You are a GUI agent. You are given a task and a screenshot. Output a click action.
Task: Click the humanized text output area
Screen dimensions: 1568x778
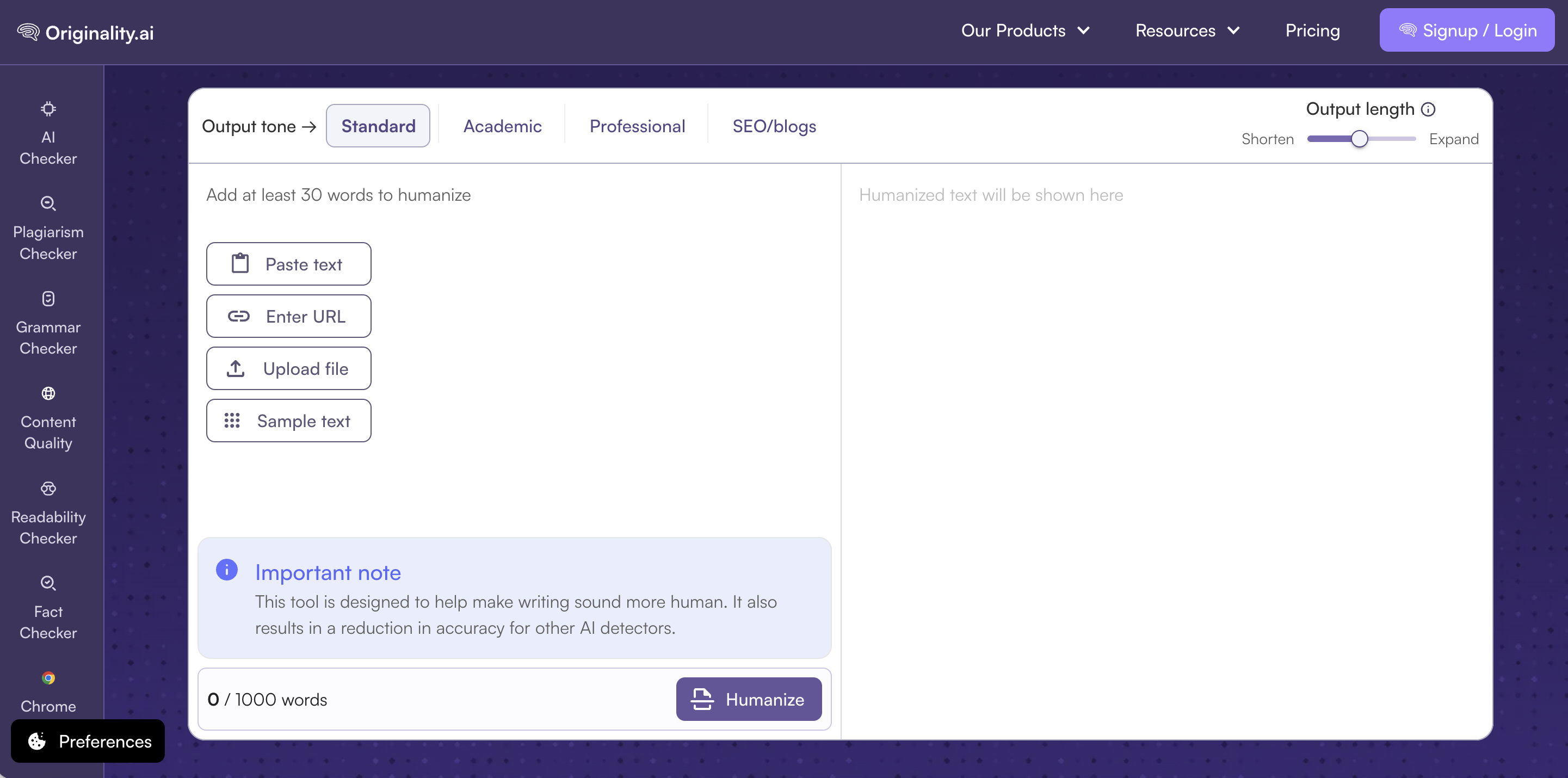point(1166,450)
